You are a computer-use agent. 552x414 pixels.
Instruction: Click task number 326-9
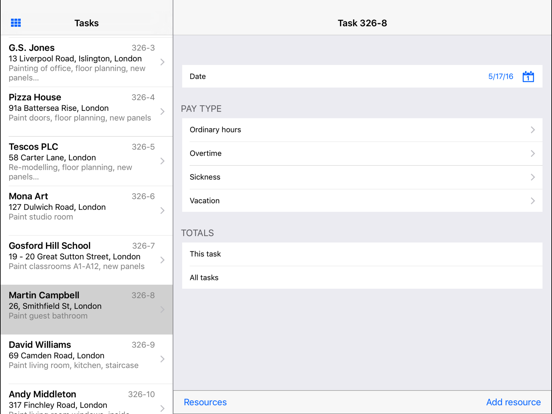pos(143,345)
